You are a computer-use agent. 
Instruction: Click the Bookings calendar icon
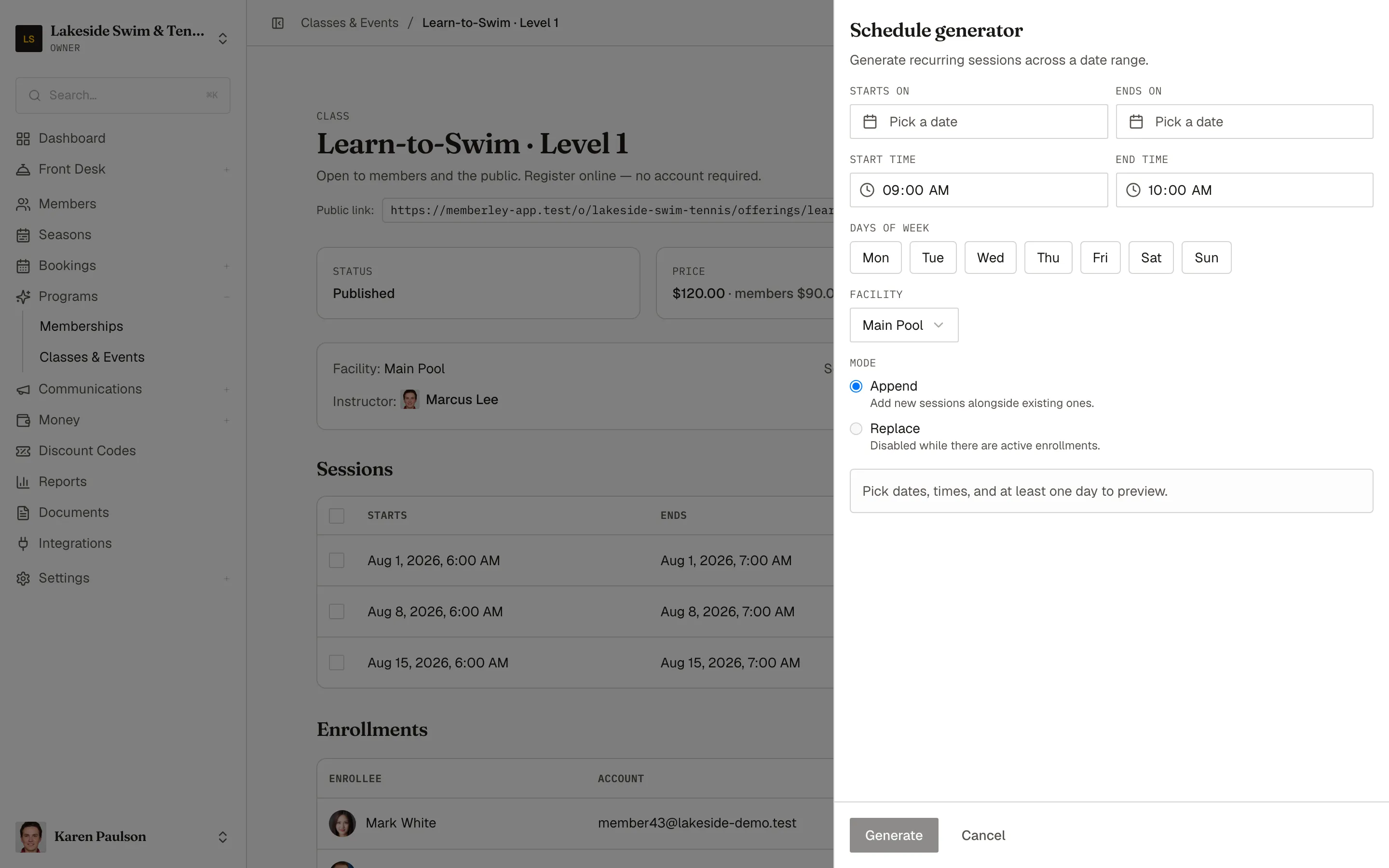pyautogui.click(x=23, y=266)
